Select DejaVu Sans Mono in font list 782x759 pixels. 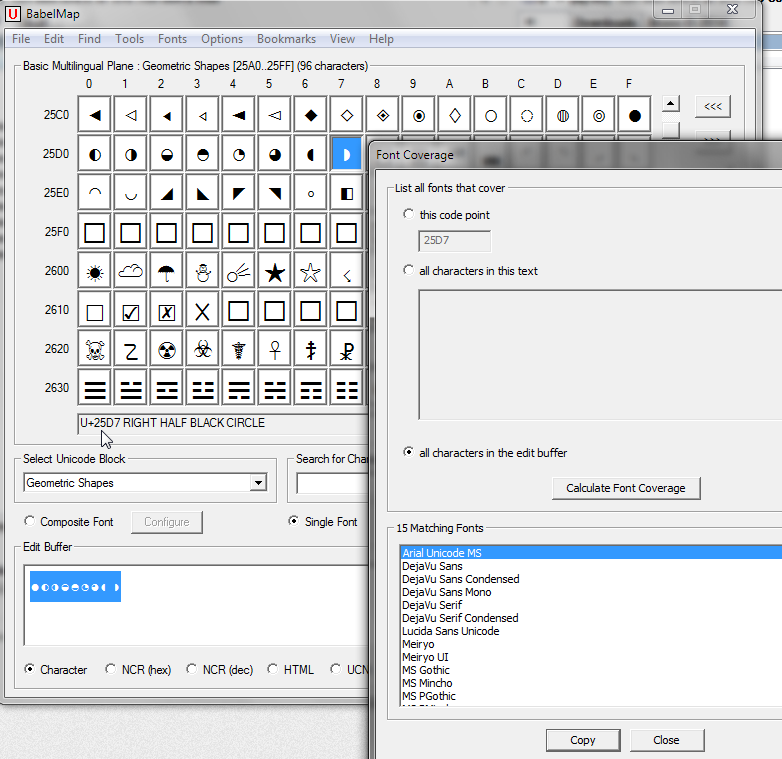[591, 592]
